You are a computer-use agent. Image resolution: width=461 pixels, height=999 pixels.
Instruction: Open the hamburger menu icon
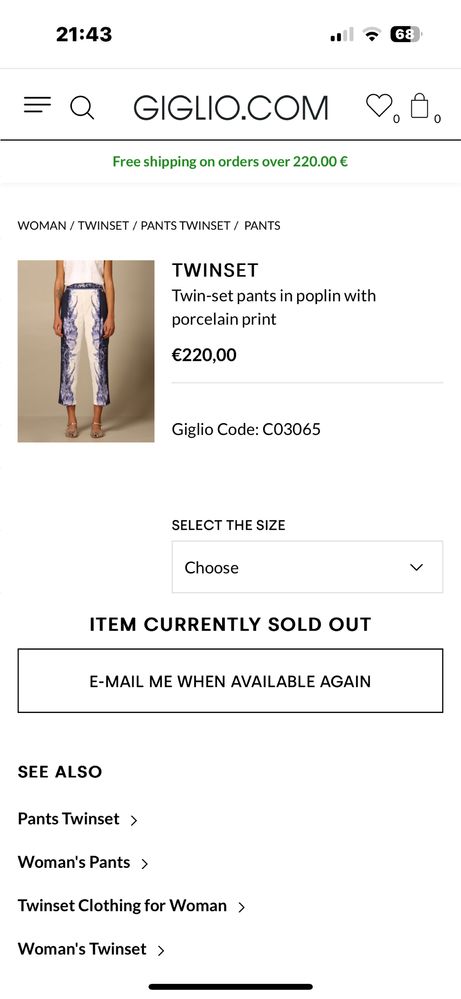(37, 105)
